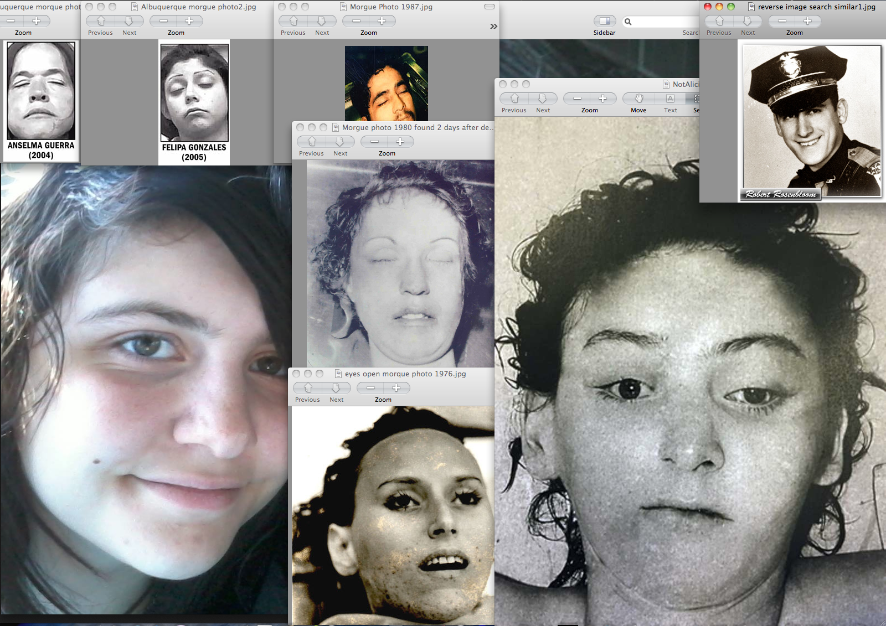
Task: Click the large photo in the NotAlic window
Action: 690,371
